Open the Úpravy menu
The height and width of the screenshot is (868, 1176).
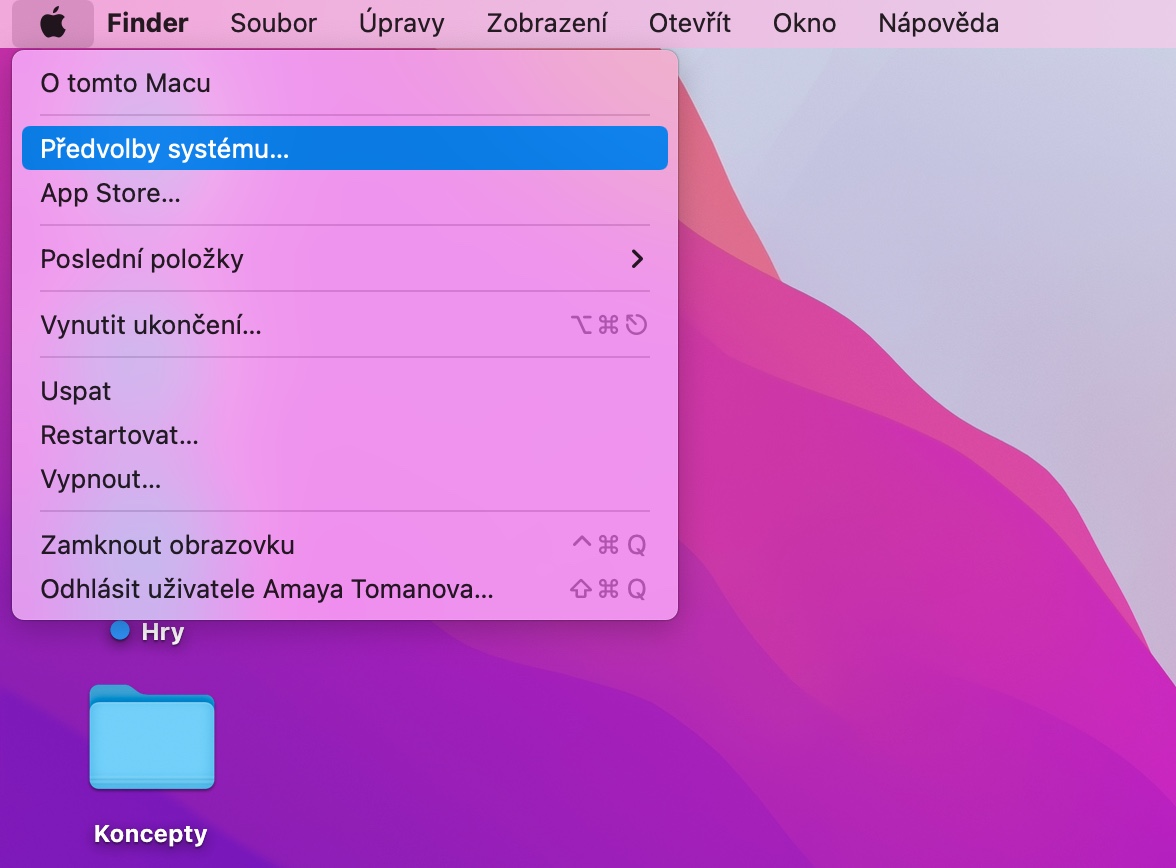[401, 23]
